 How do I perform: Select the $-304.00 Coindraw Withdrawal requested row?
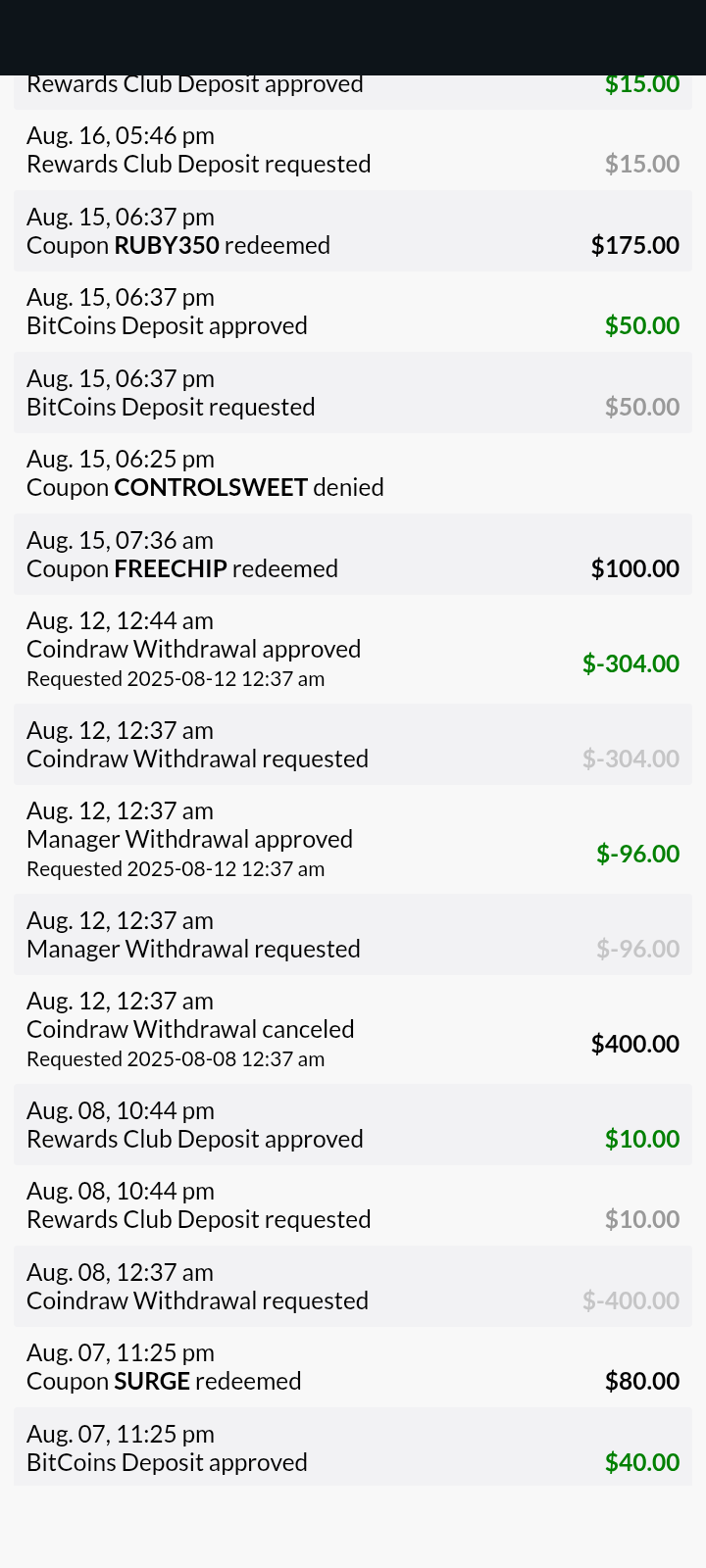coord(353,745)
